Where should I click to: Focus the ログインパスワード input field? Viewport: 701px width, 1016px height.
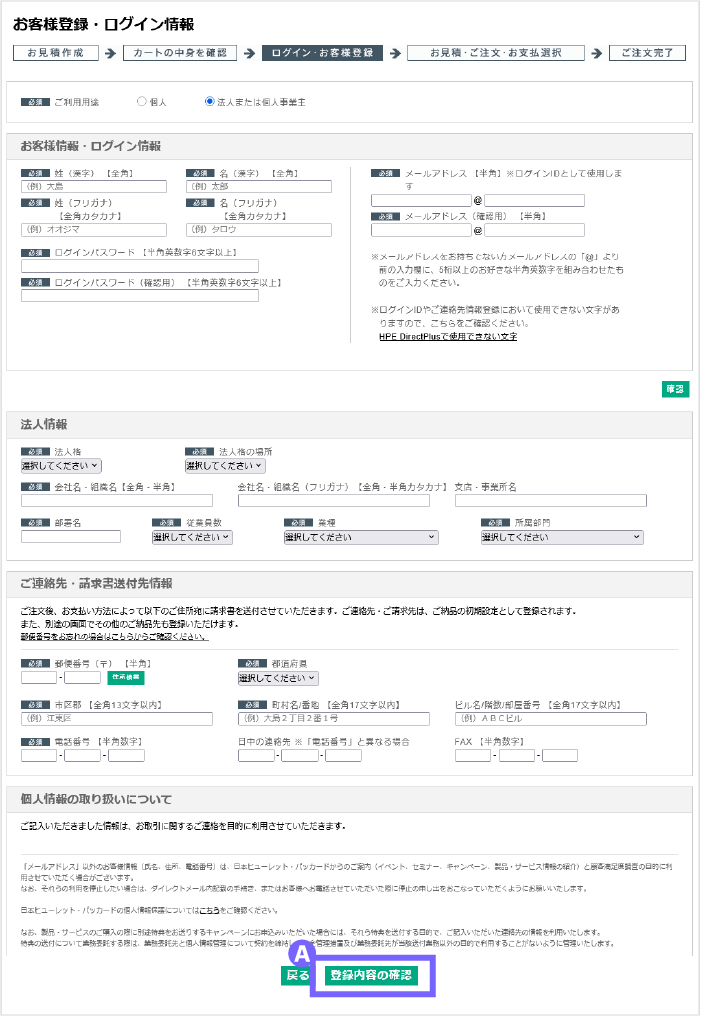point(140,266)
